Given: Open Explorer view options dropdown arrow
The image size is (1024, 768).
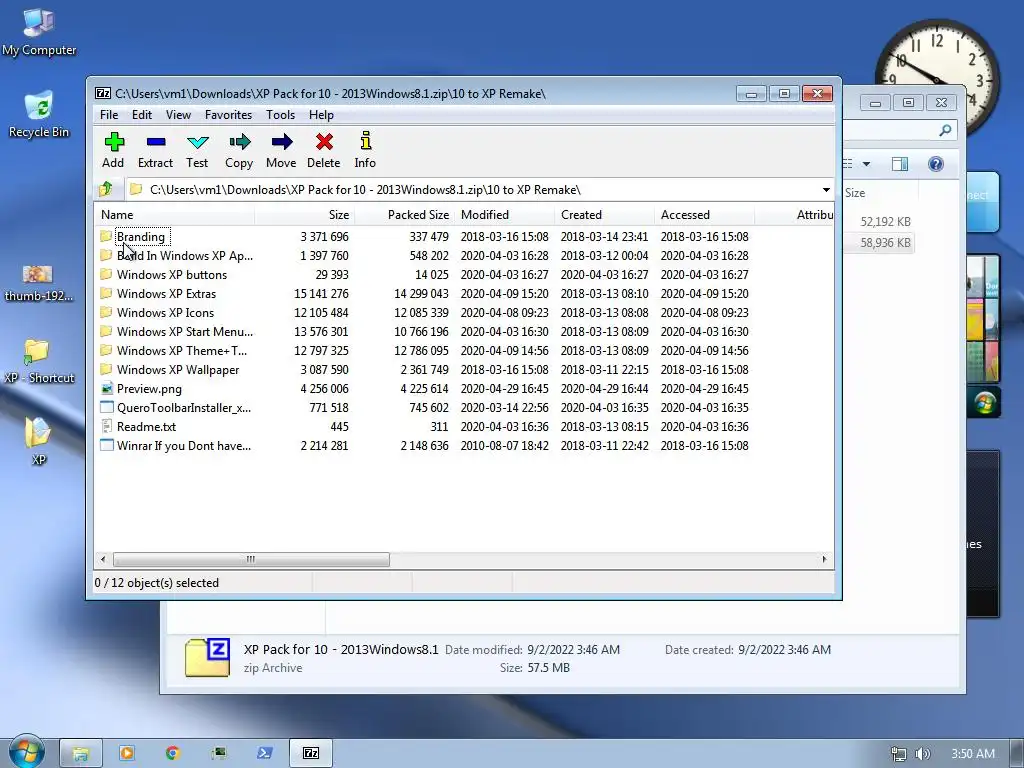Looking at the screenshot, I should tap(867, 164).
